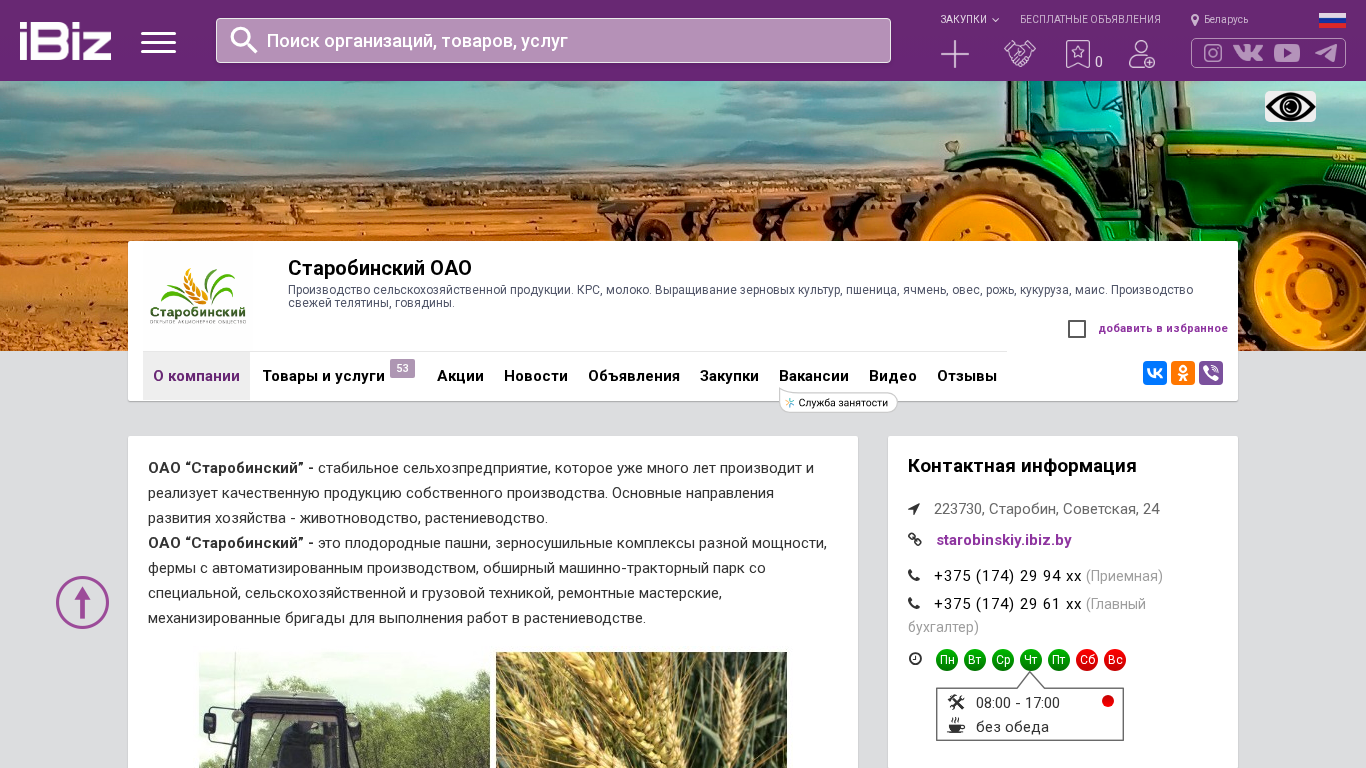Tick the добавить в избранное checkbox

tap(1077, 329)
